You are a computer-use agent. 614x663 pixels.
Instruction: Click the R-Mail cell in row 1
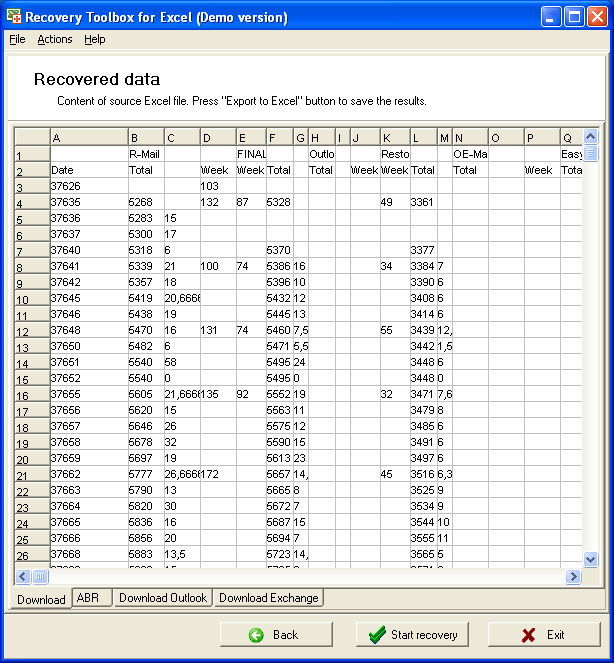[x=146, y=154]
